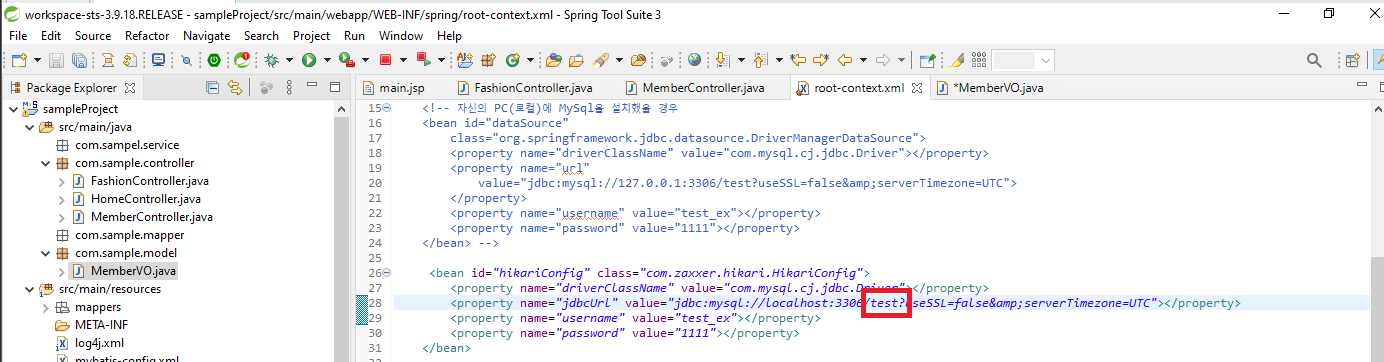Viewport: 1384px width, 362px height.
Task: Click the magnifier Quick Access search icon
Action: [1314, 60]
